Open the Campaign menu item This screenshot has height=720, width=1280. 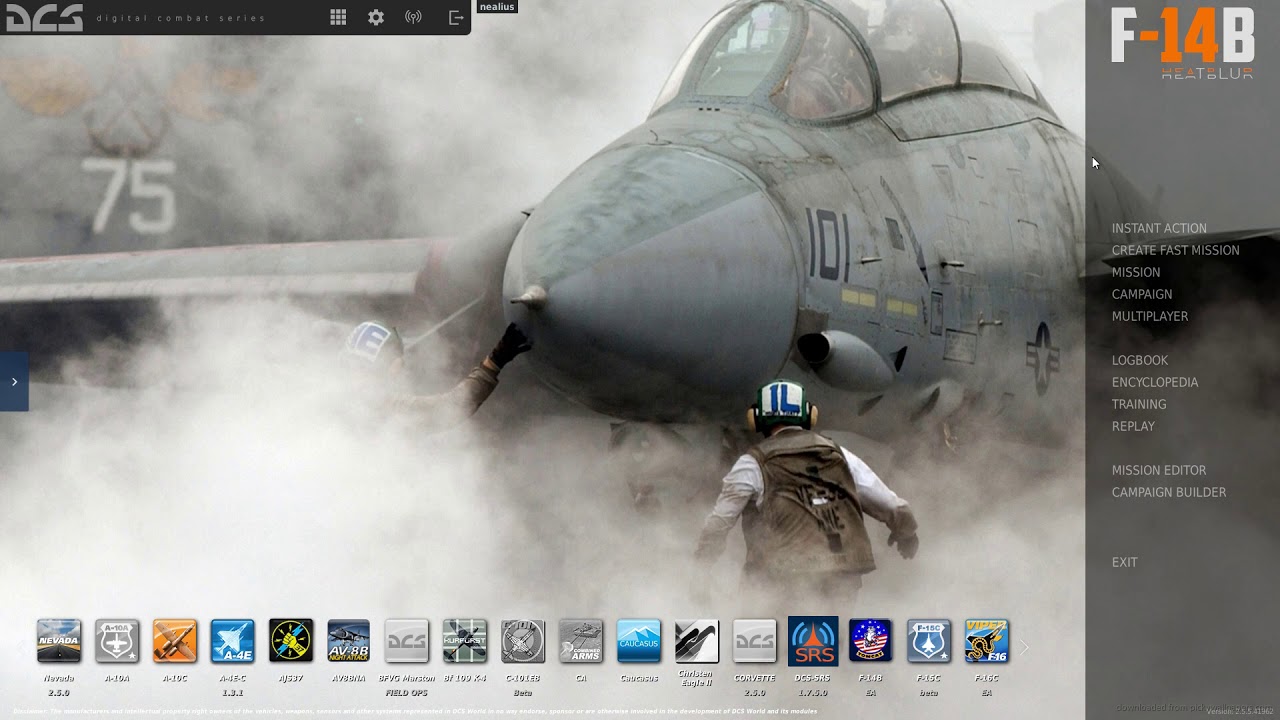[x=1142, y=294]
